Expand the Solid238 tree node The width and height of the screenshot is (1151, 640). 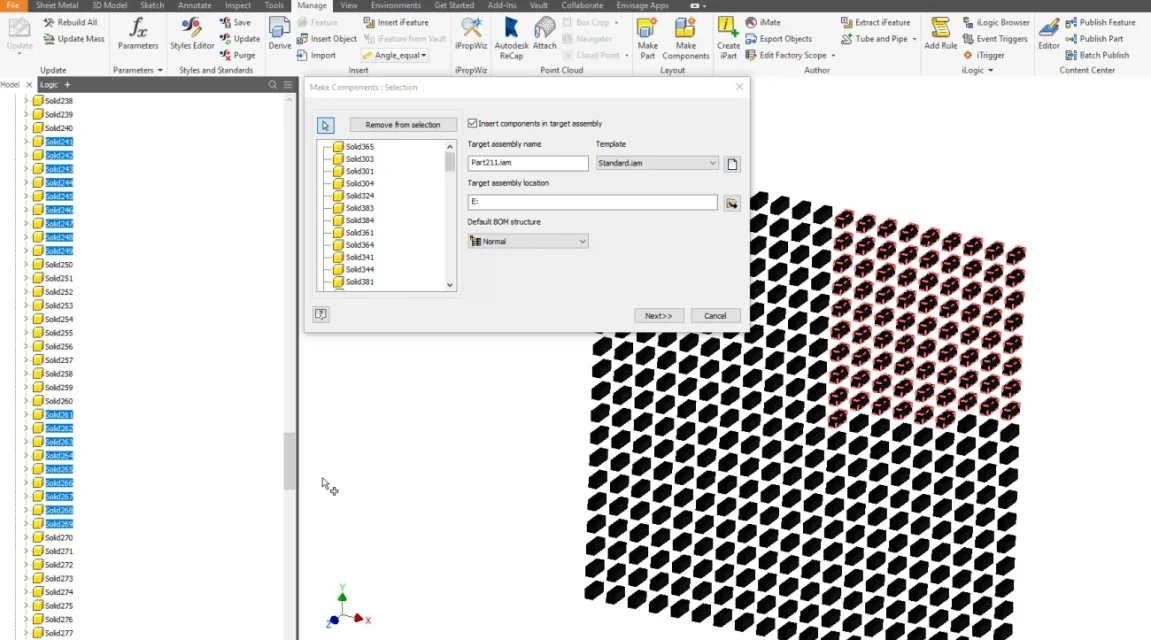26,101
